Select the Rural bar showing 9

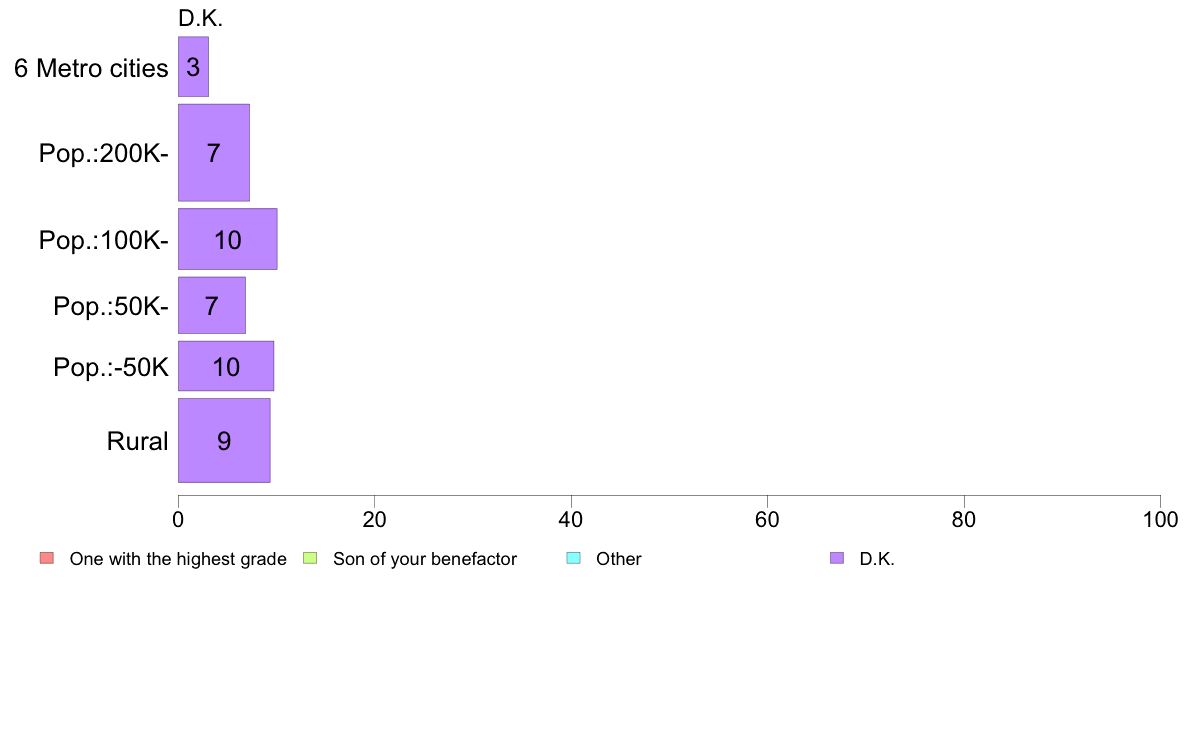[224, 440]
